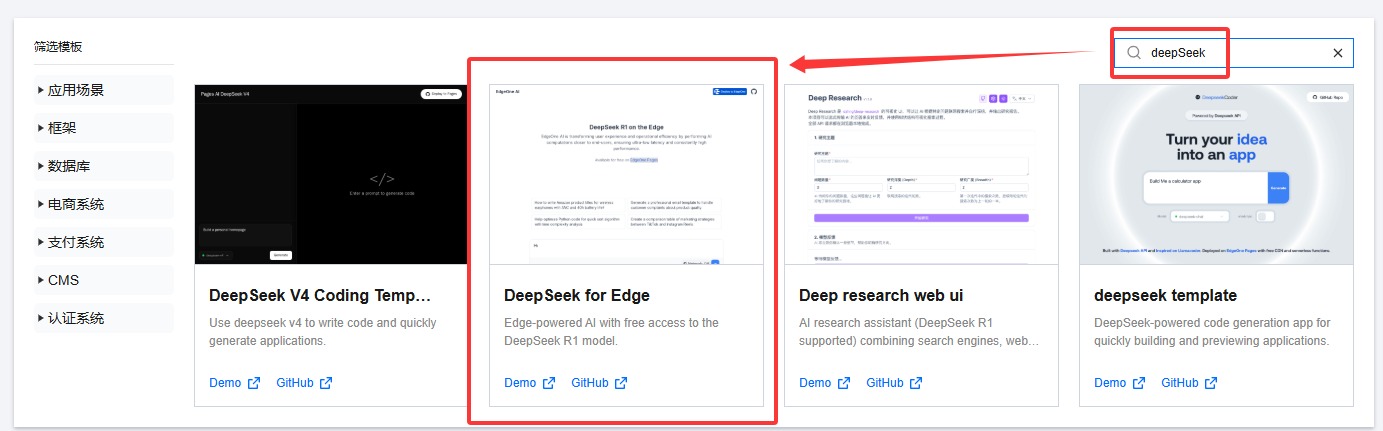Click description 'DeepSeek-powered code generation app'
The width and height of the screenshot is (1383, 431).
(1212, 332)
